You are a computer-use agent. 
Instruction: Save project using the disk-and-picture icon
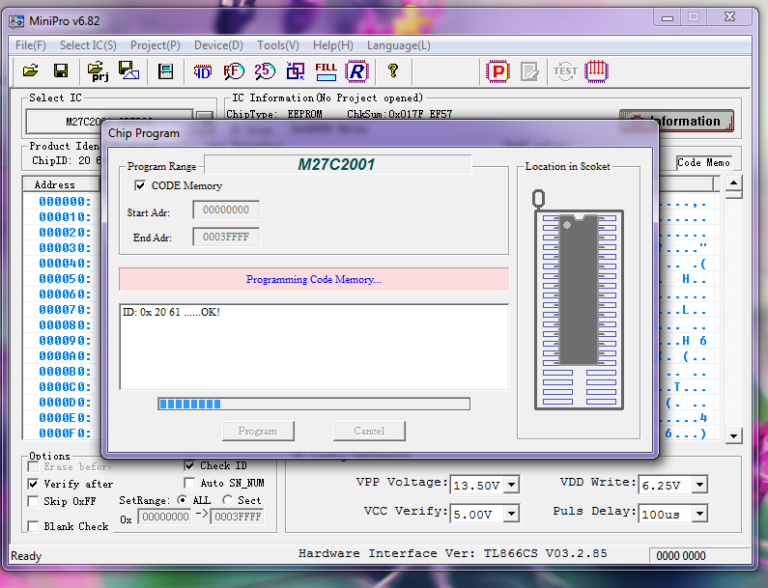click(x=128, y=71)
